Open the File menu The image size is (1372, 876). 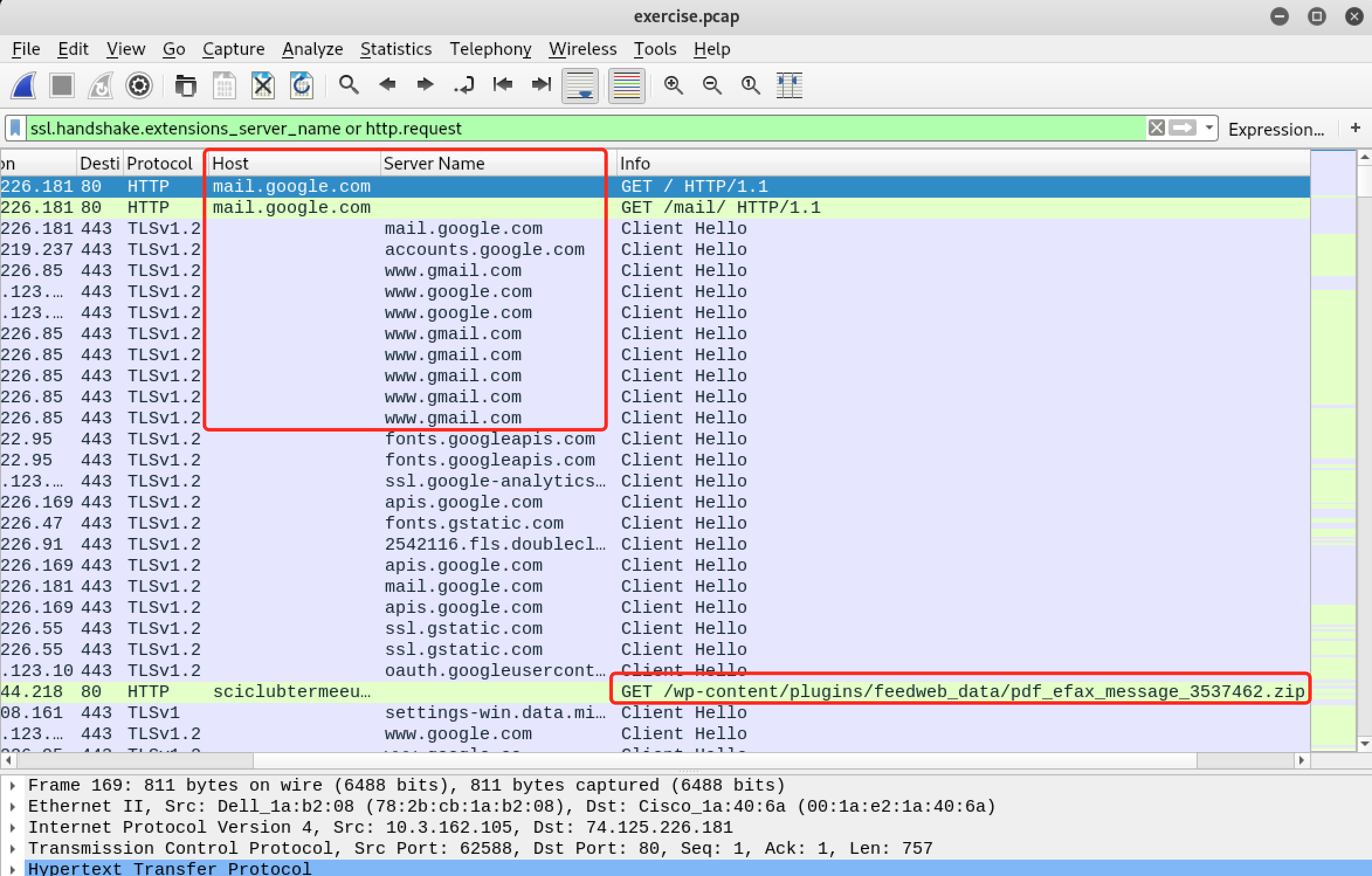pos(26,49)
